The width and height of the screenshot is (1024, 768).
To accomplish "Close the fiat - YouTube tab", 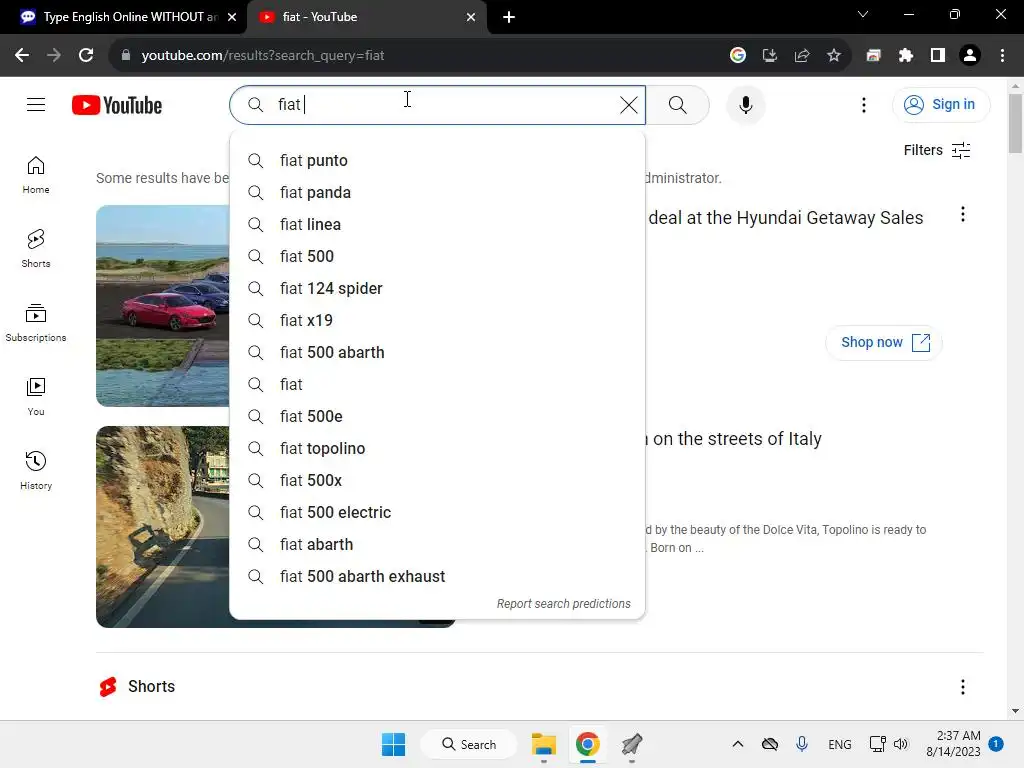I will pyautogui.click(x=471, y=17).
